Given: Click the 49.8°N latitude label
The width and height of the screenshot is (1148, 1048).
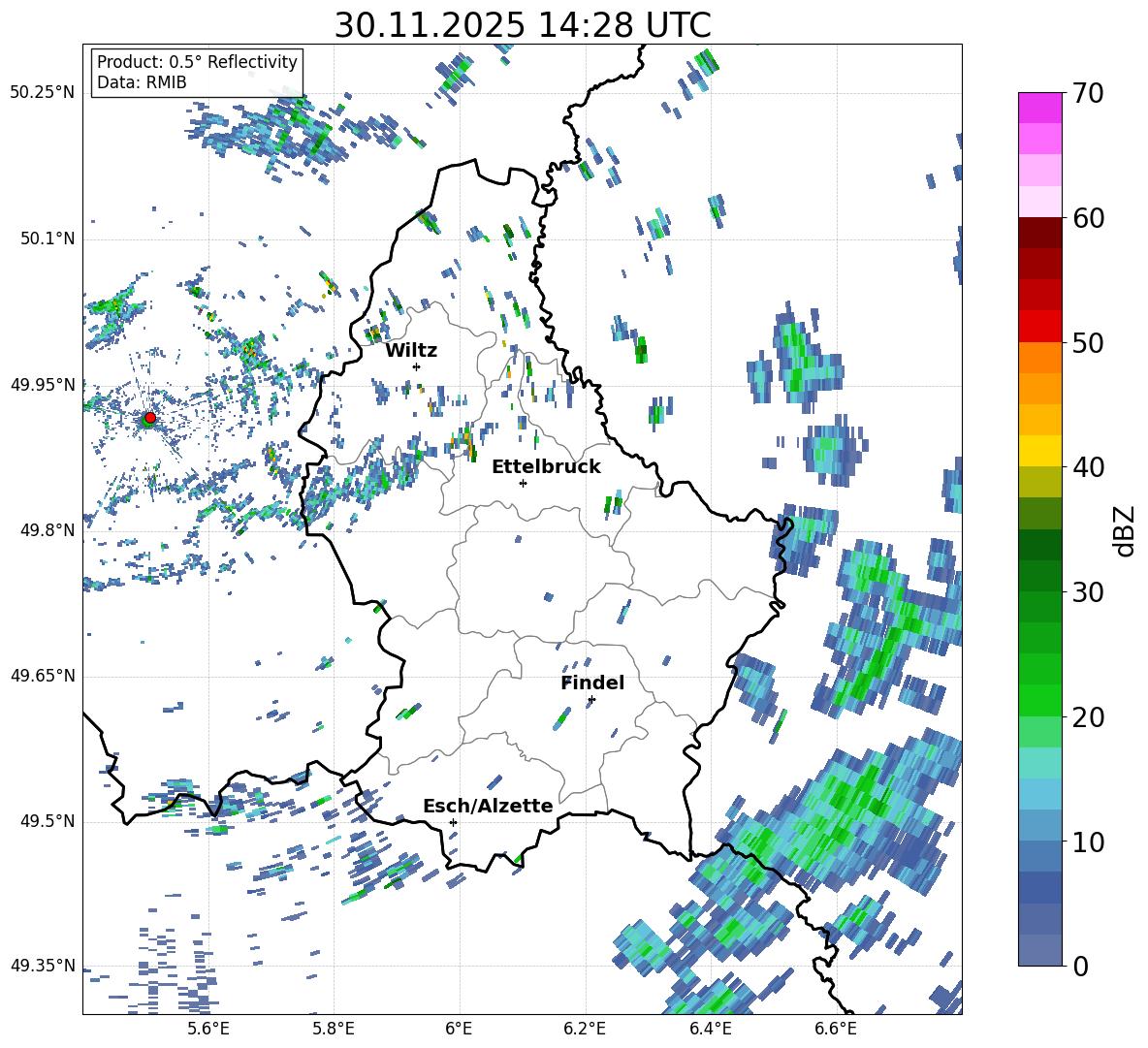Looking at the screenshot, I should [47, 530].
